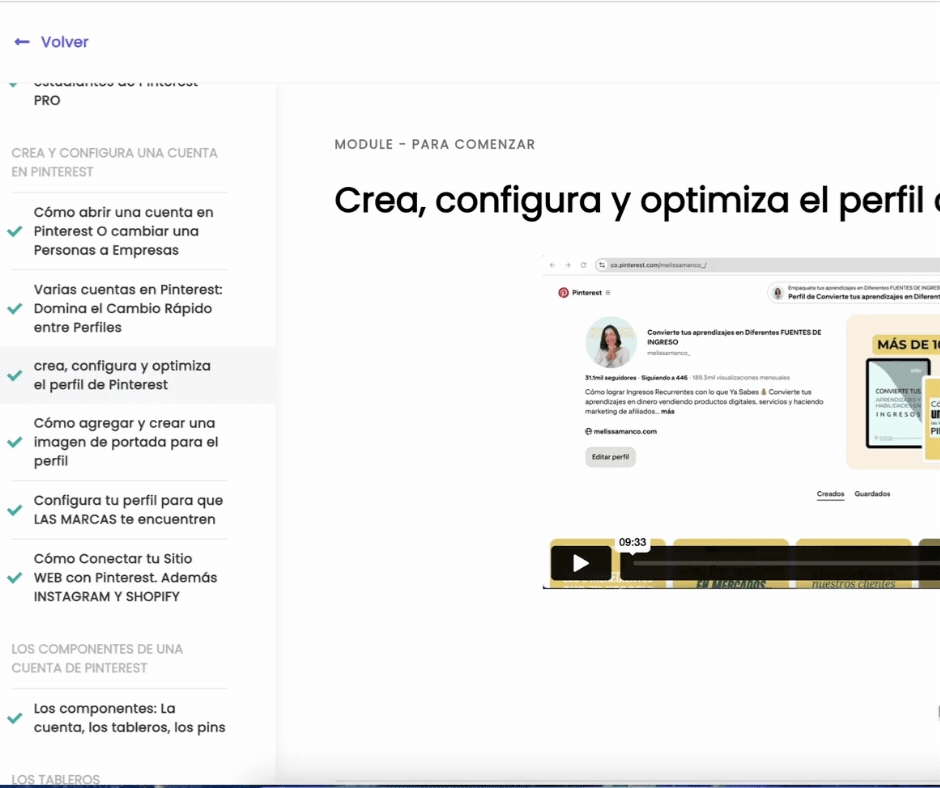Click checkmark next to Cómo abrir una cuenta
940x788 pixels.
tap(15, 231)
